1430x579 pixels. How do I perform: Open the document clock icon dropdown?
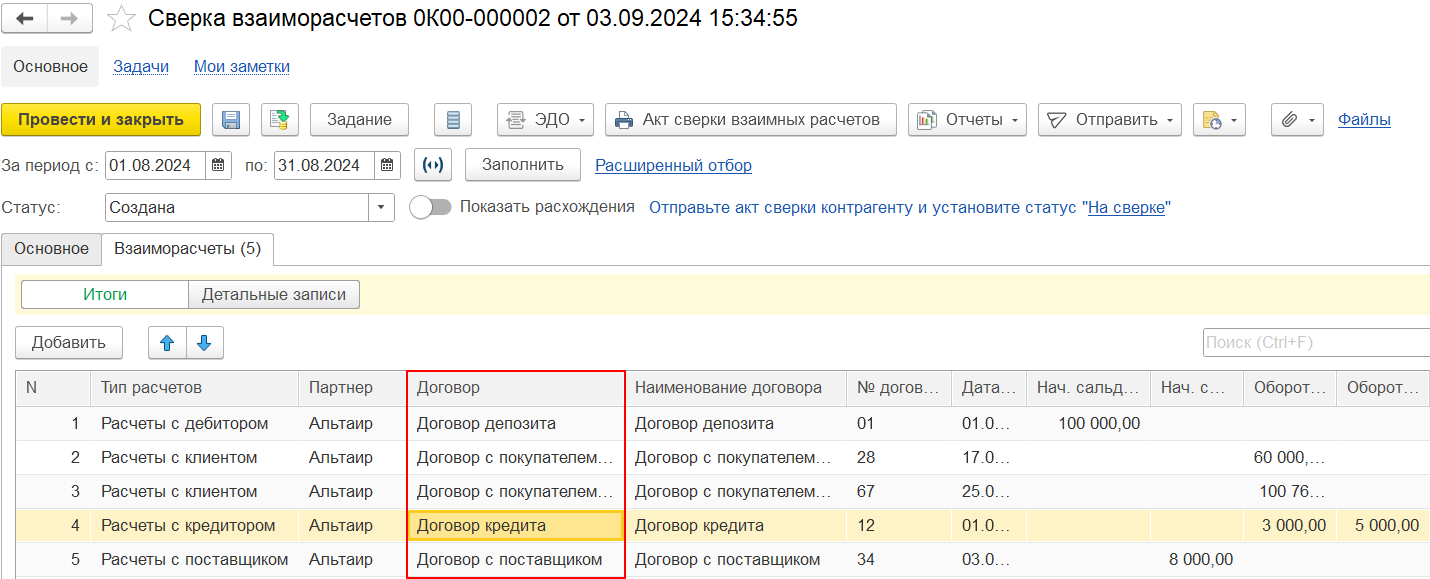pyautogui.click(x=1219, y=120)
